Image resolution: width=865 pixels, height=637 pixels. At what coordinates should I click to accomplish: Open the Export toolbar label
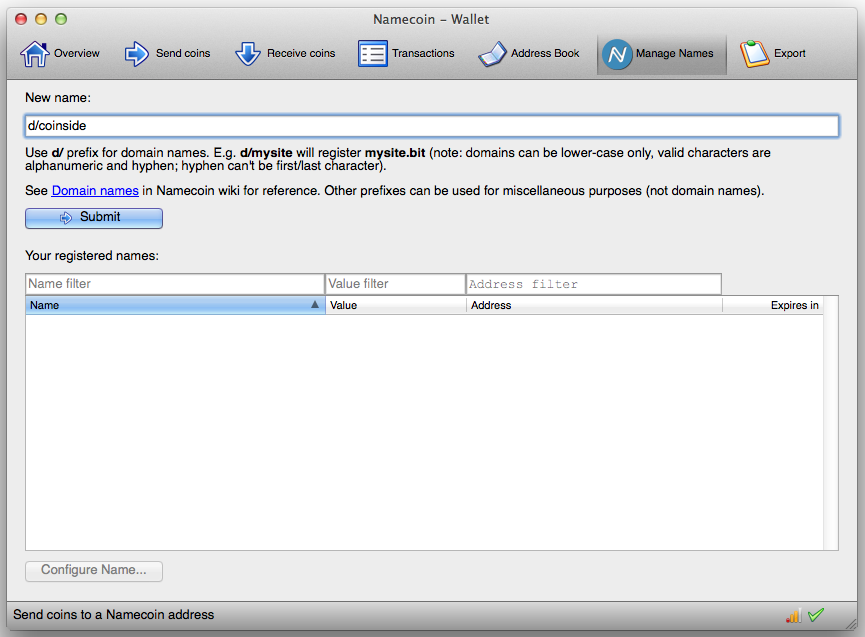point(789,53)
